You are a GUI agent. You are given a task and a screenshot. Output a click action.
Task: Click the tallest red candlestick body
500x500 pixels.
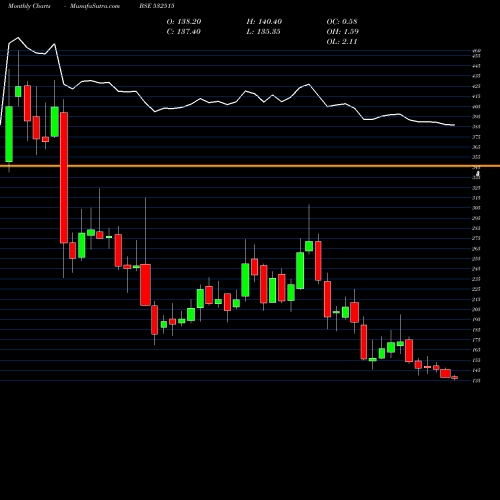[64, 178]
